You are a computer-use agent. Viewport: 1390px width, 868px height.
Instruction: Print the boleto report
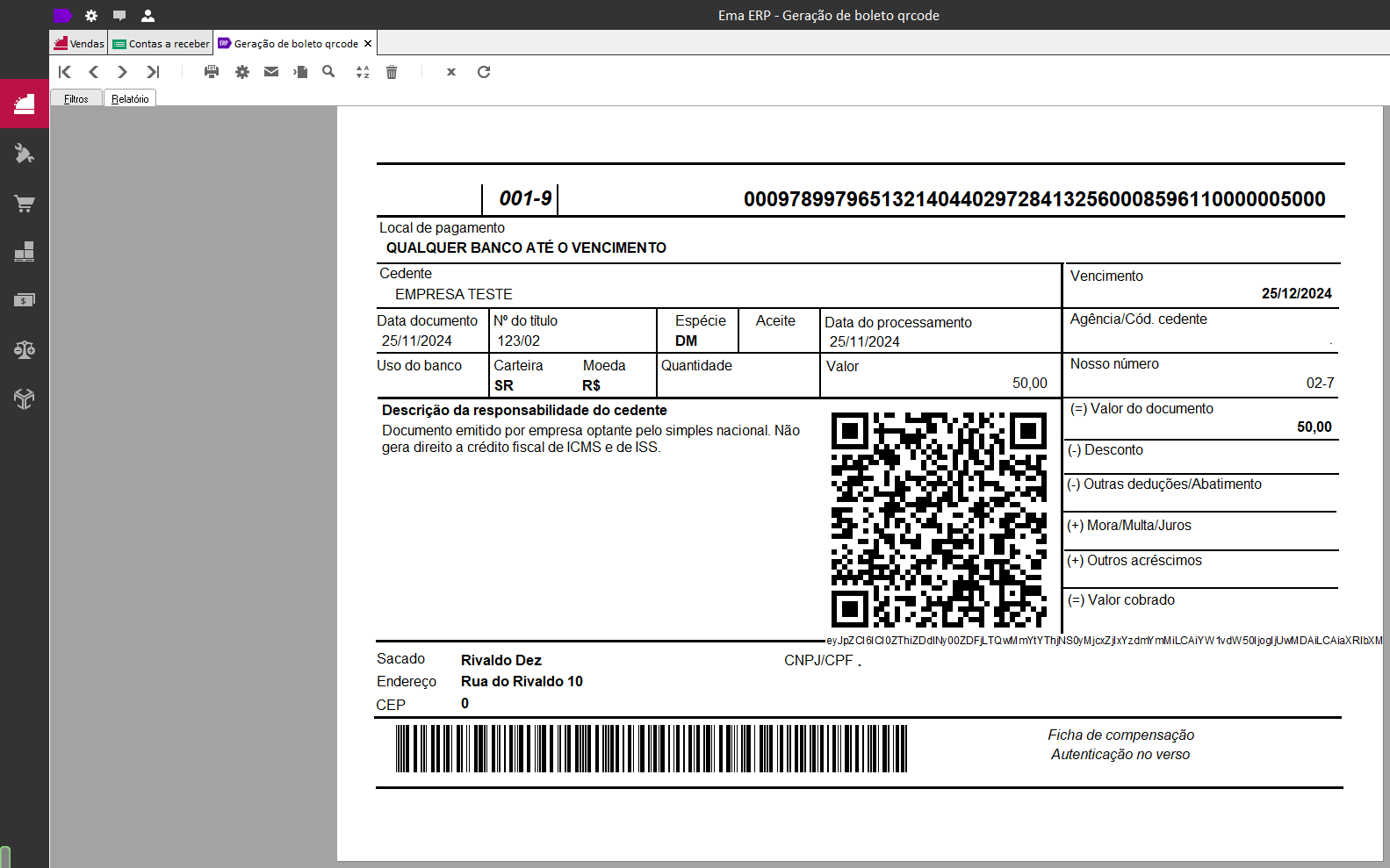(212, 72)
